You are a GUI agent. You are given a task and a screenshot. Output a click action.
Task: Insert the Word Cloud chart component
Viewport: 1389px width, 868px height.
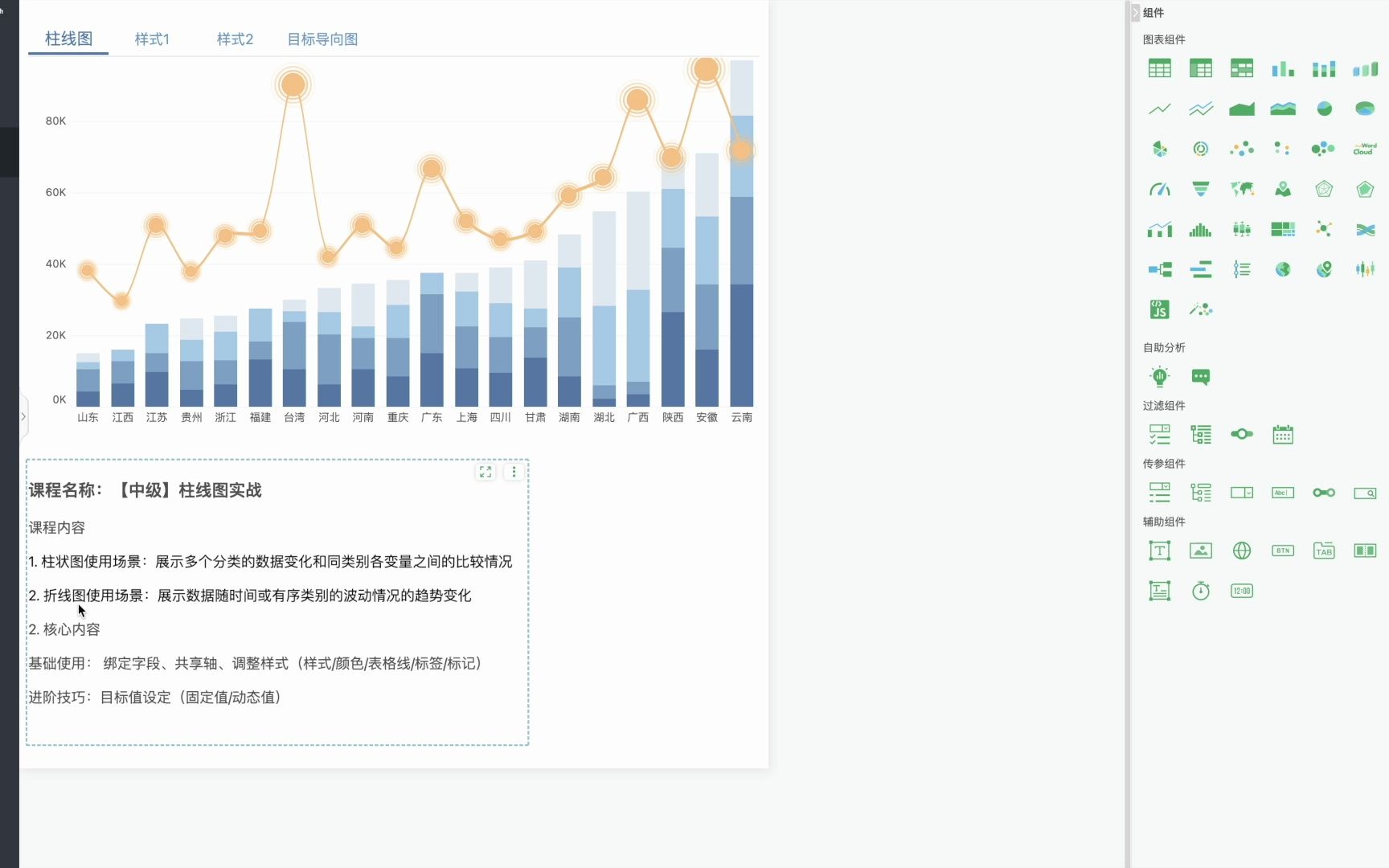(1365, 148)
